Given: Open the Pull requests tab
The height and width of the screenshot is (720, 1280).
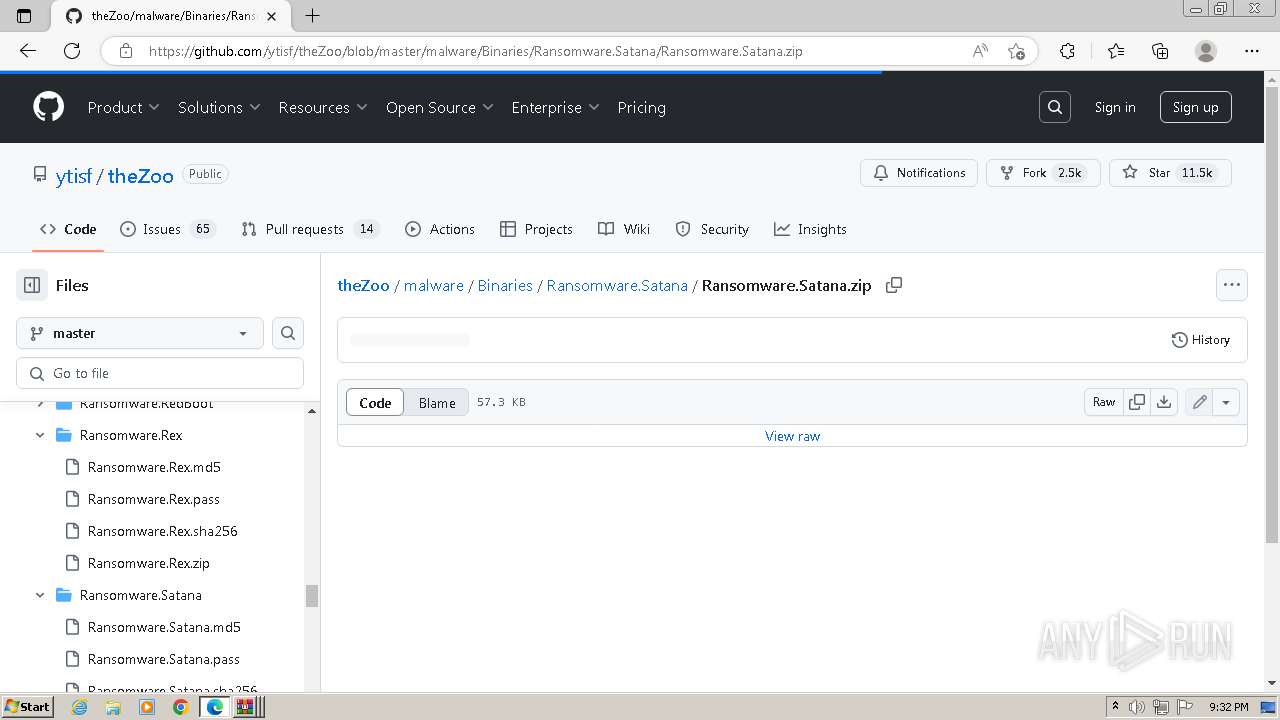Looking at the screenshot, I should click(310, 229).
